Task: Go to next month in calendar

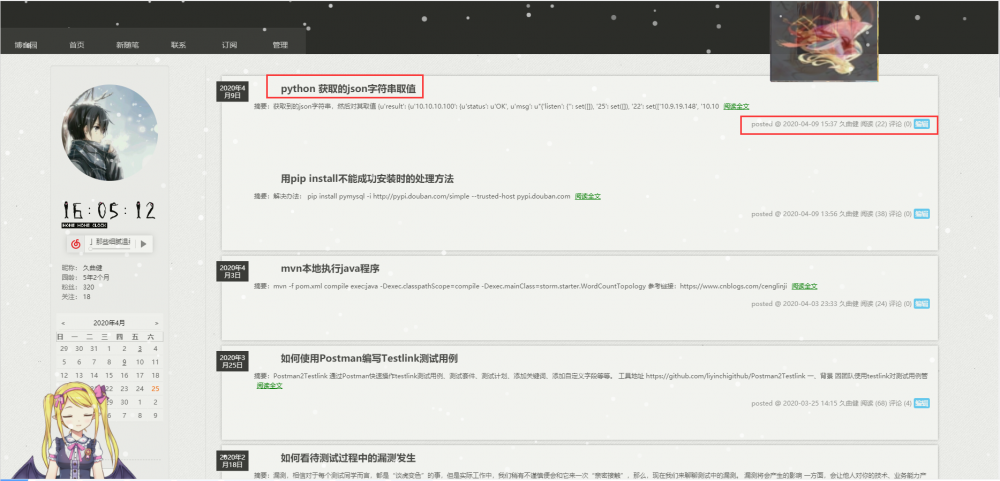Action: (x=156, y=323)
